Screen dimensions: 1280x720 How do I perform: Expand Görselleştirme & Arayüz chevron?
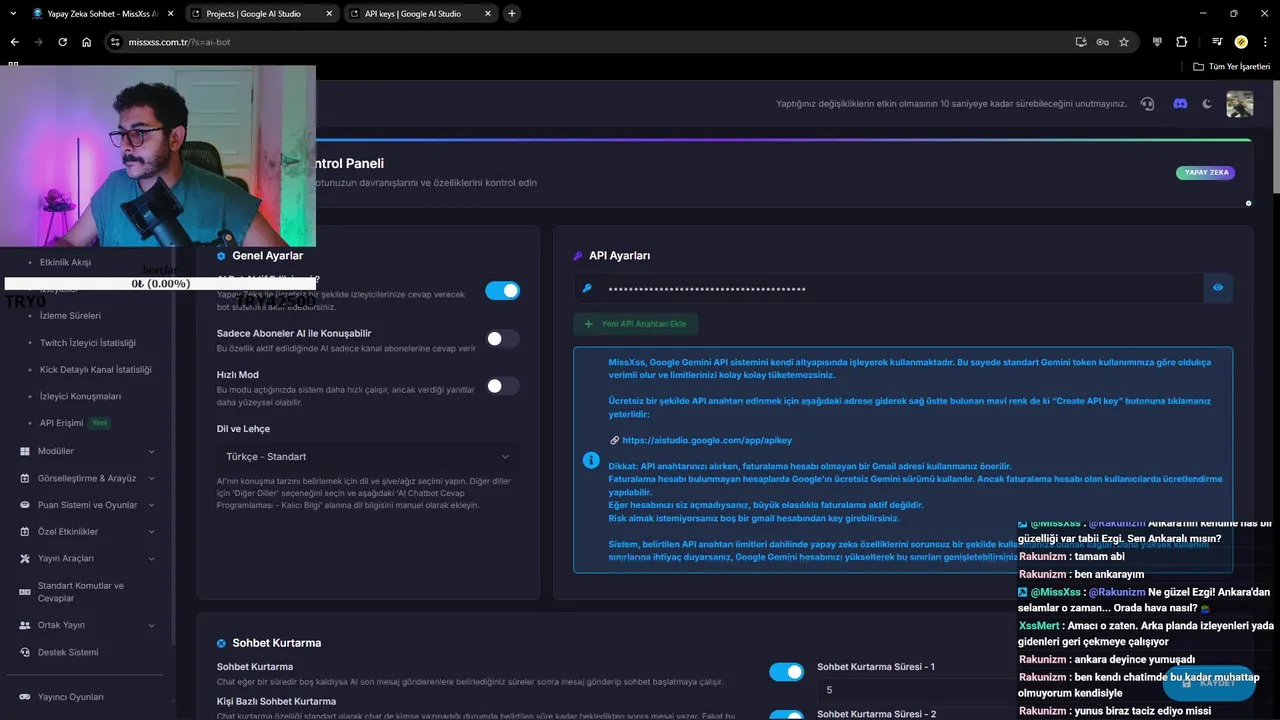click(151, 478)
